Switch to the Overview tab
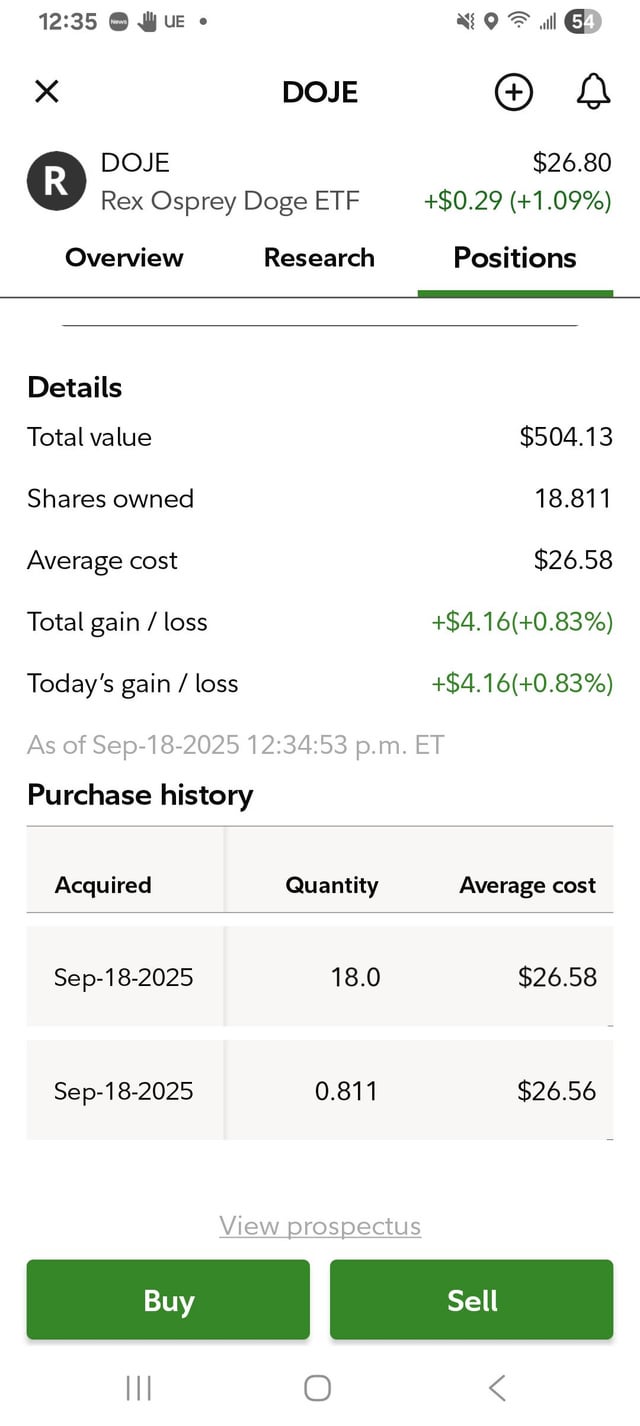This screenshot has width=640, height=1426. (x=124, y=258)
